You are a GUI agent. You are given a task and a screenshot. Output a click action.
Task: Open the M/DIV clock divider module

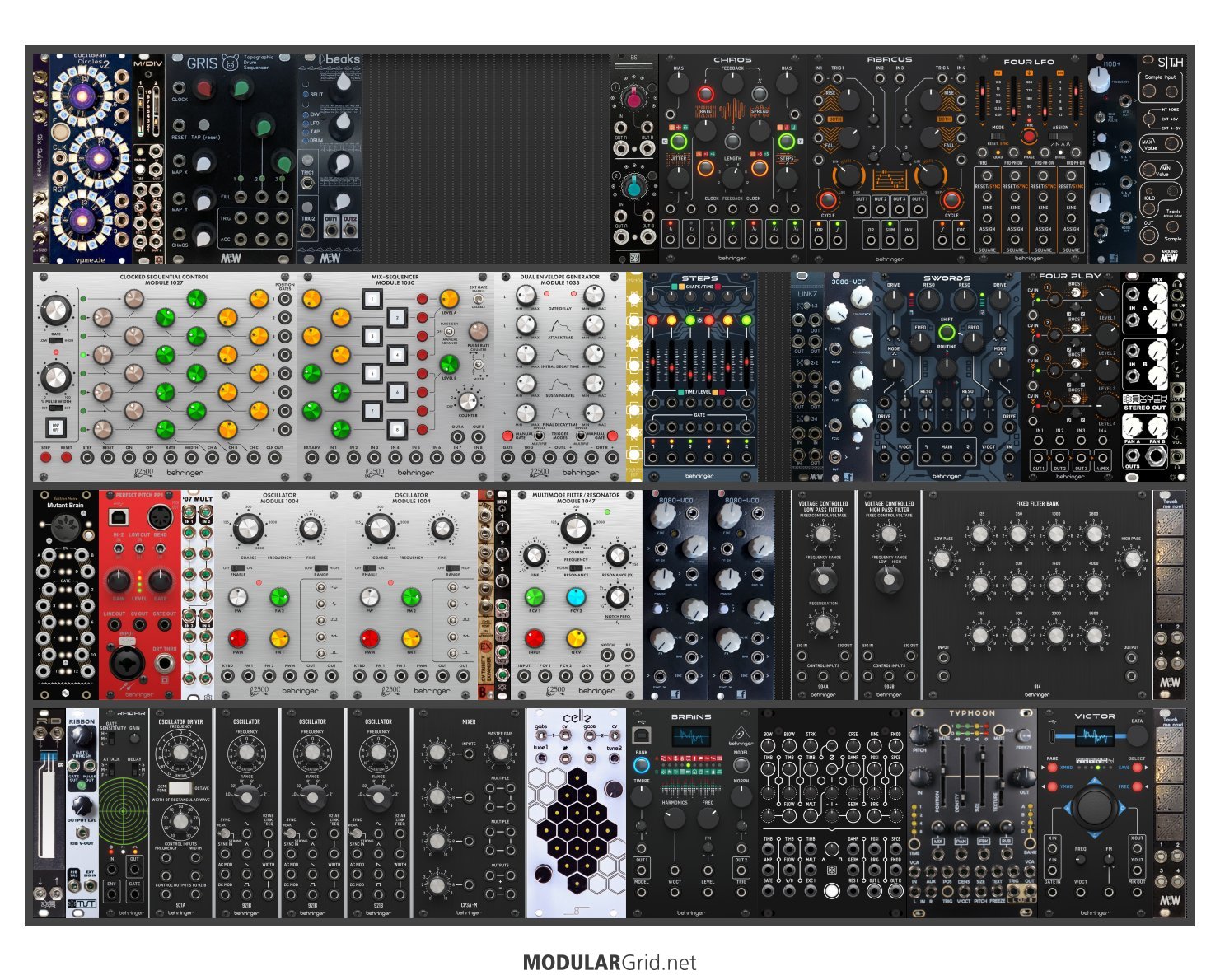148,159
